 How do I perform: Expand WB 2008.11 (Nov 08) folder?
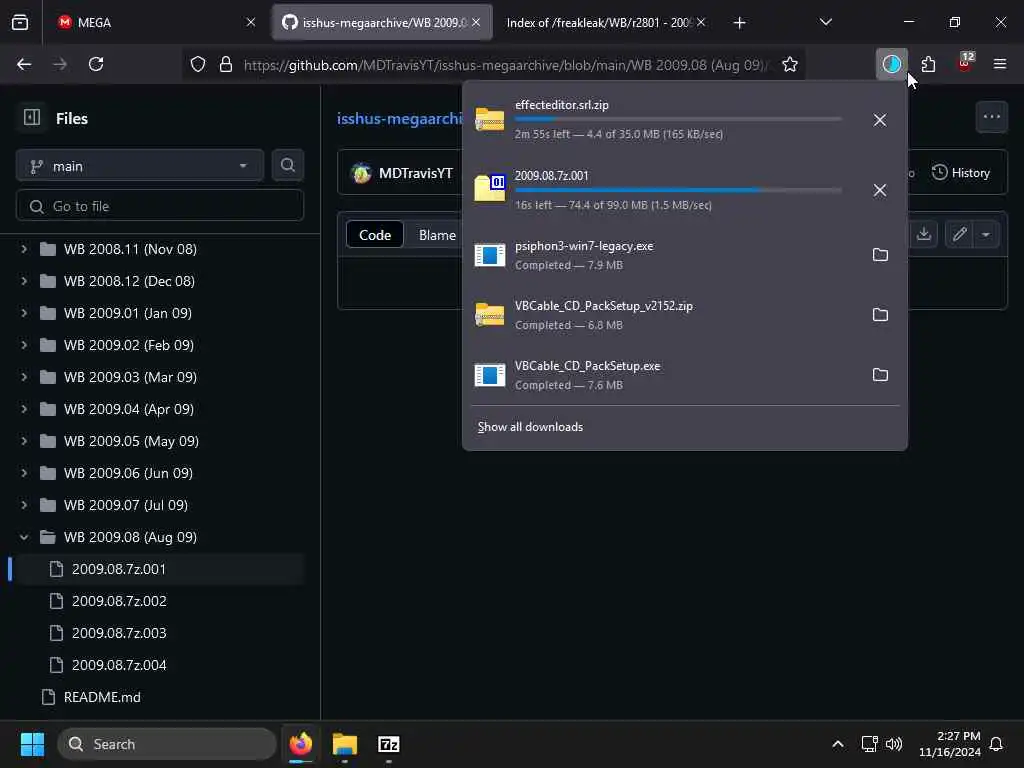[24, 249]
